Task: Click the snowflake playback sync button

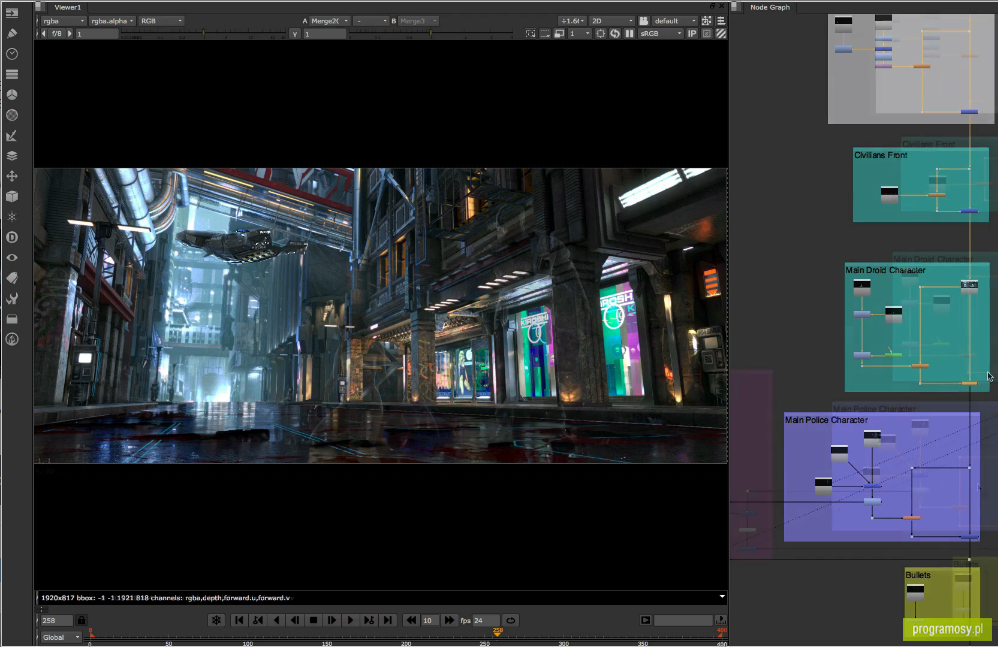Action: pyautogui.click(x=216, y=620)
